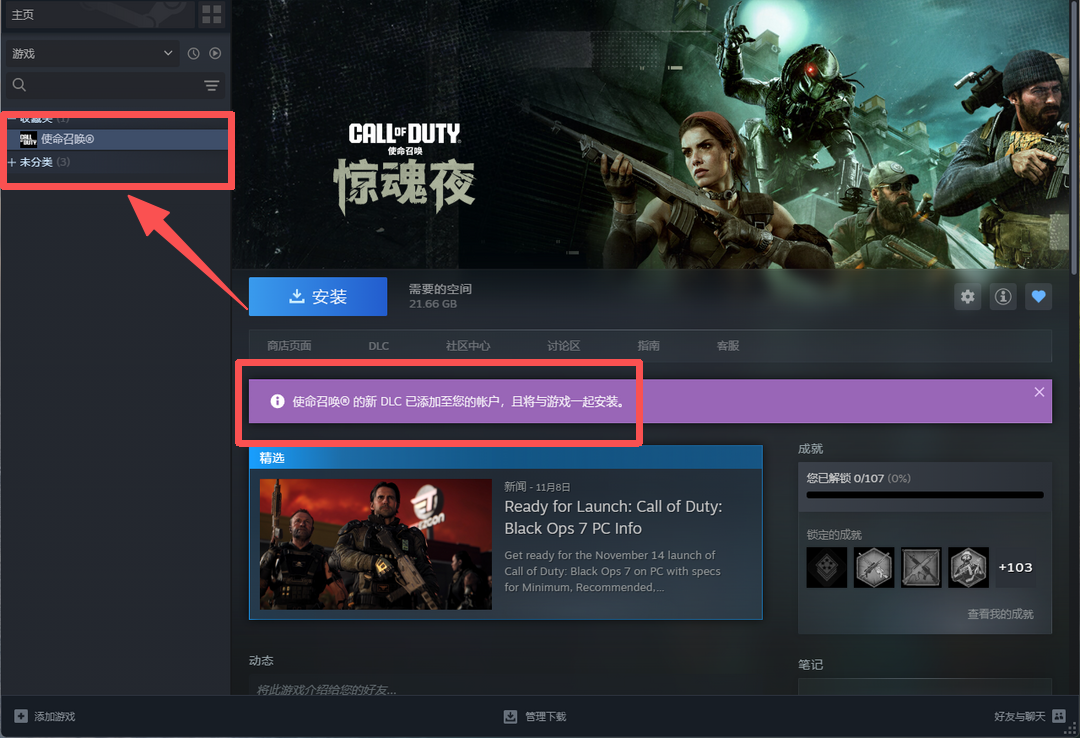Toggle the ready-to-play filter icon
Screen dimensions: 1080x738
point(215,54)
